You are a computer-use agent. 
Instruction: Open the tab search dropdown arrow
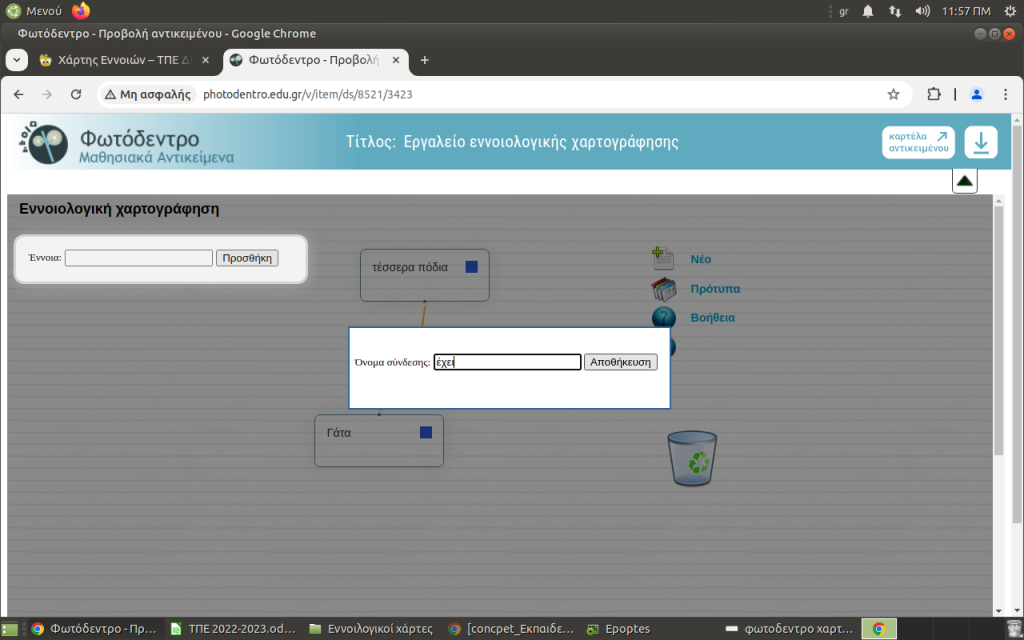pos(17,60)
